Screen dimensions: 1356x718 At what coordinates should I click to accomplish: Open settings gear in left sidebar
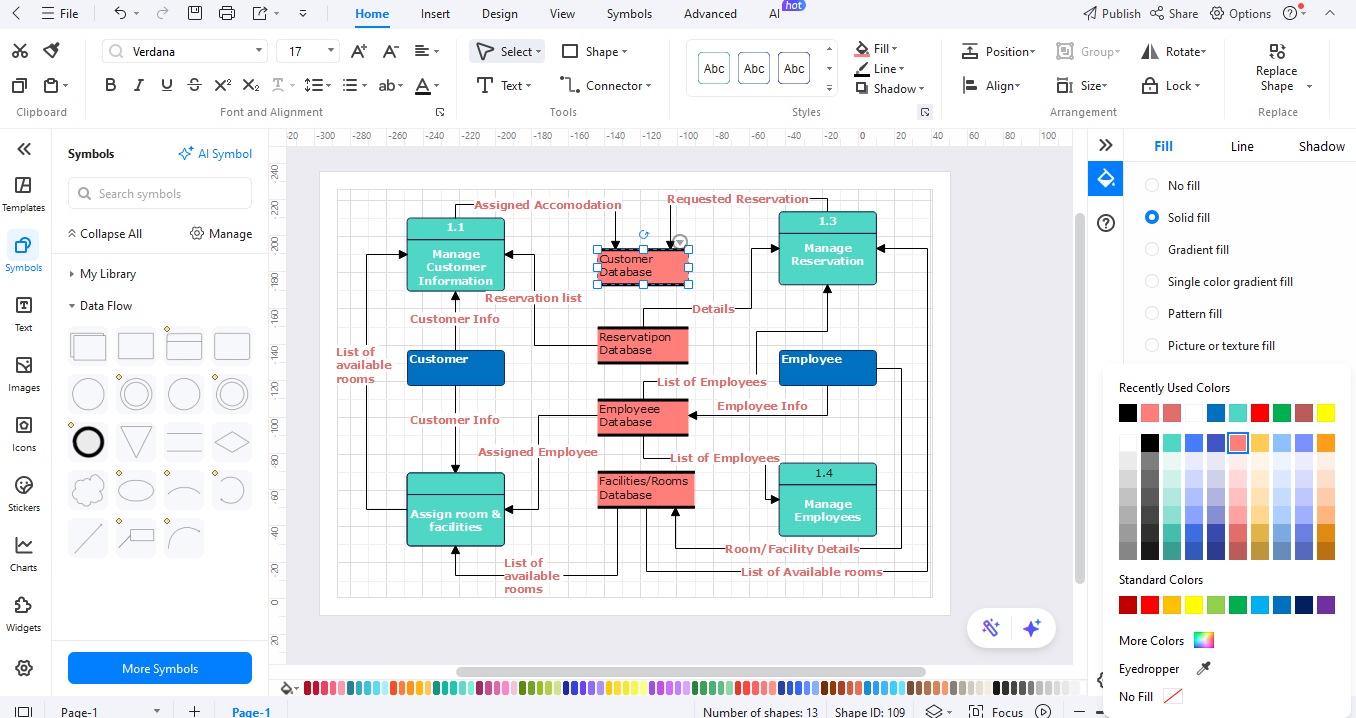coord(24,668)
